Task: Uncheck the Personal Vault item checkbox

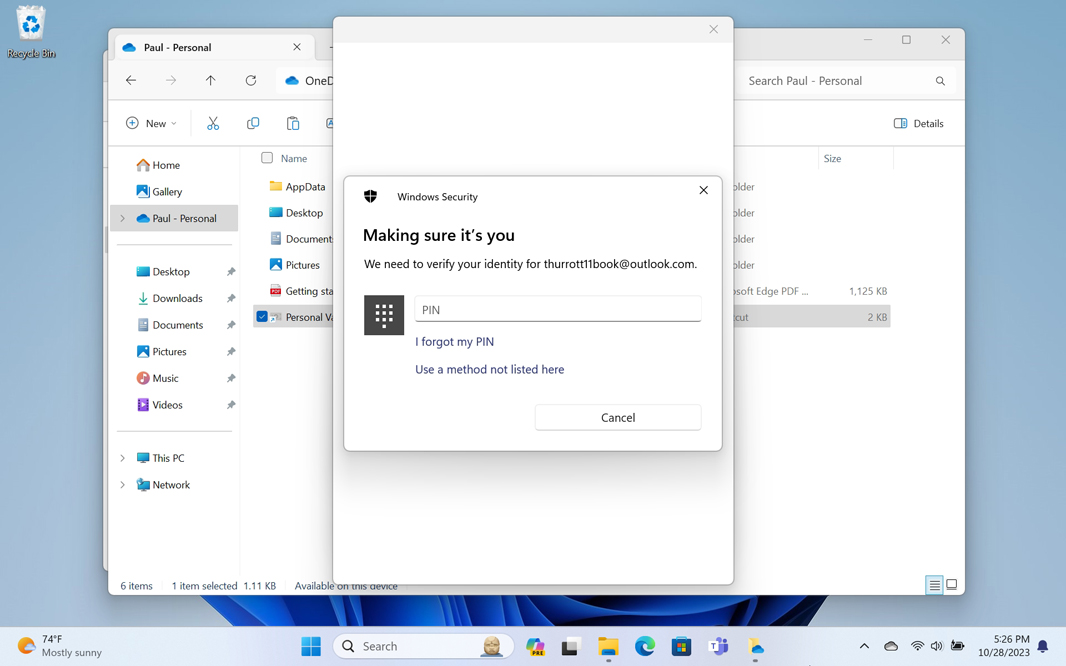Action: pyautogui.click(x=262, y=317)
